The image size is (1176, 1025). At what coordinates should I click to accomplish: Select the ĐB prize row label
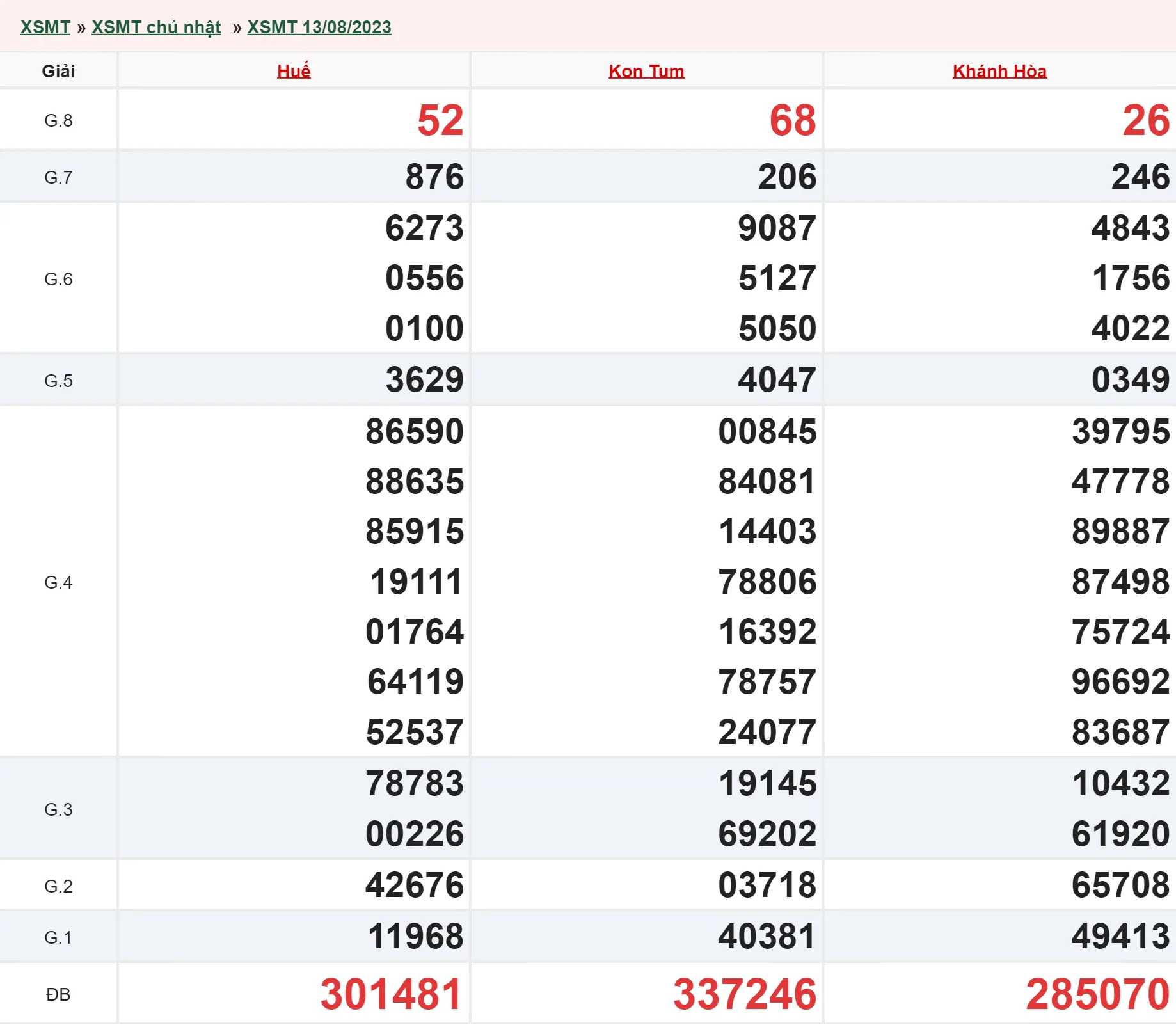(58, 994)
